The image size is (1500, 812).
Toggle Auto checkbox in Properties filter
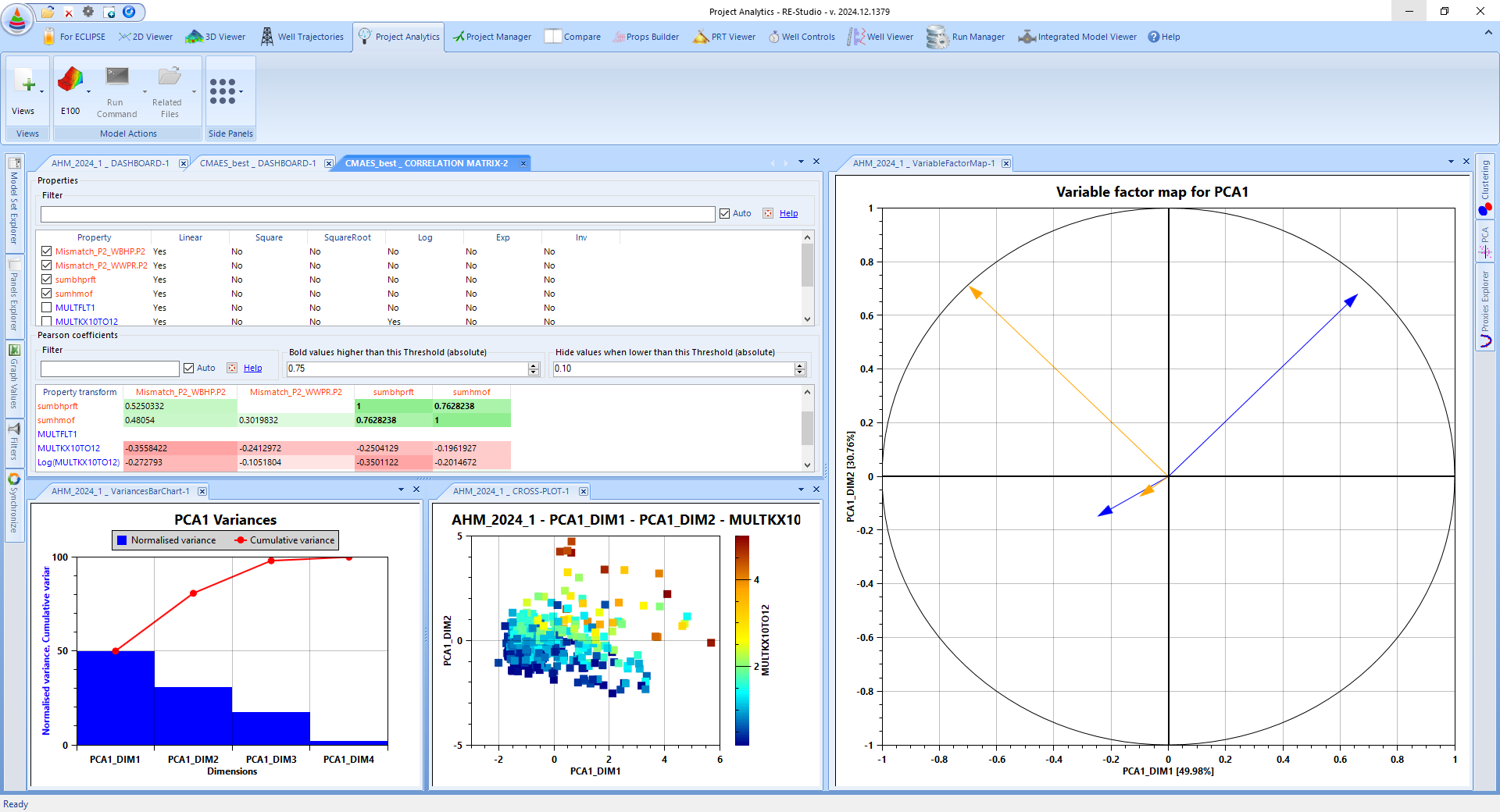point(725,213)
